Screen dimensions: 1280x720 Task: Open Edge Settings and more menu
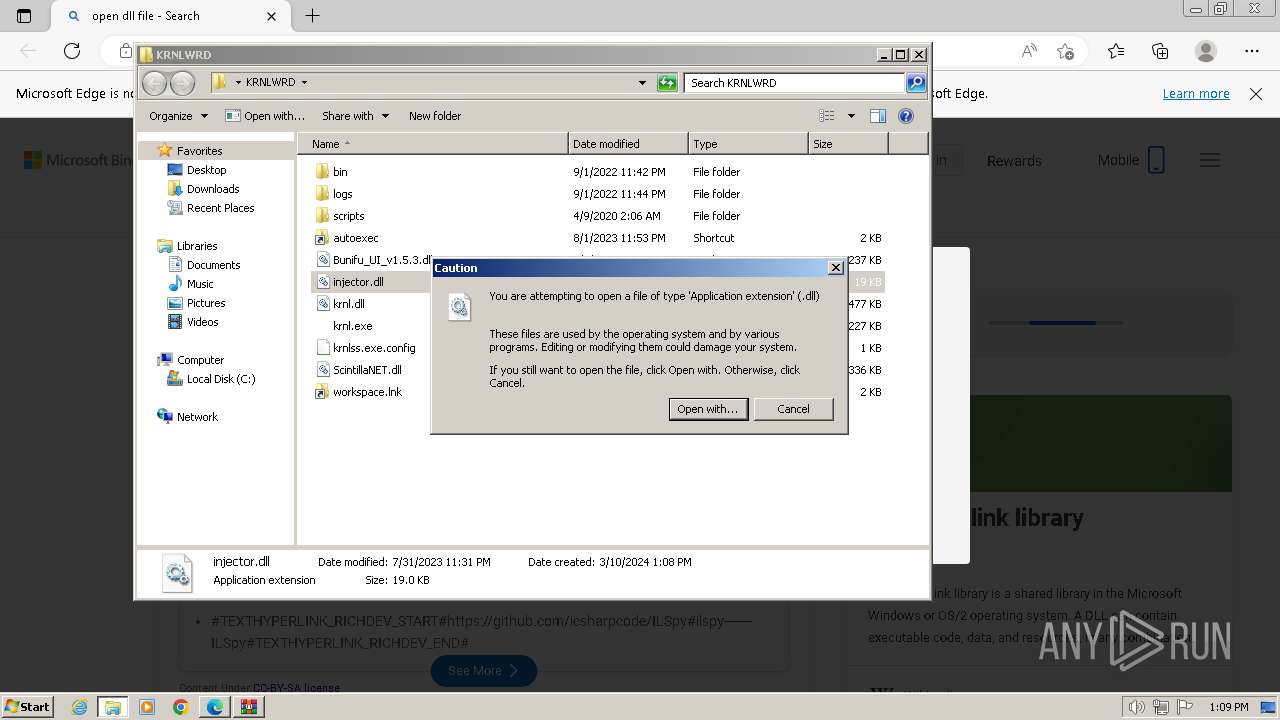pyautogui.click(x=1252, y=51)
